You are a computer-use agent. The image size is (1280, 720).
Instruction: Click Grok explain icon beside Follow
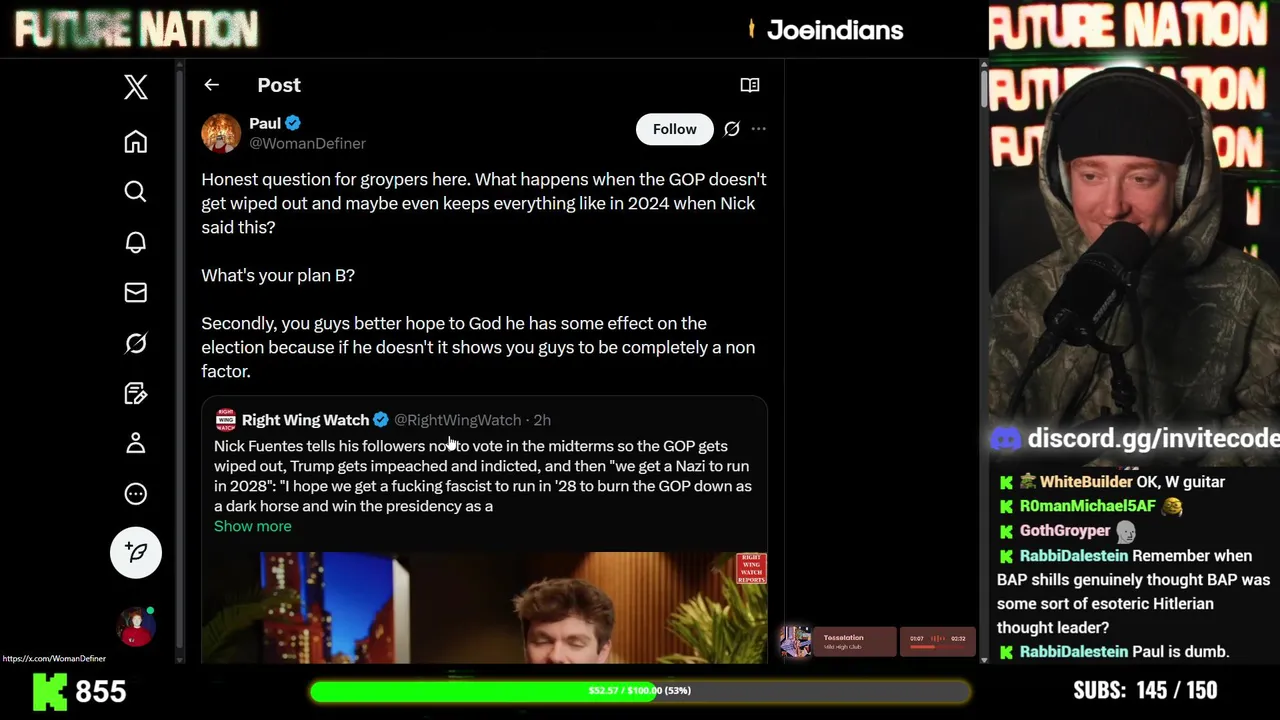tap(732, 129)
